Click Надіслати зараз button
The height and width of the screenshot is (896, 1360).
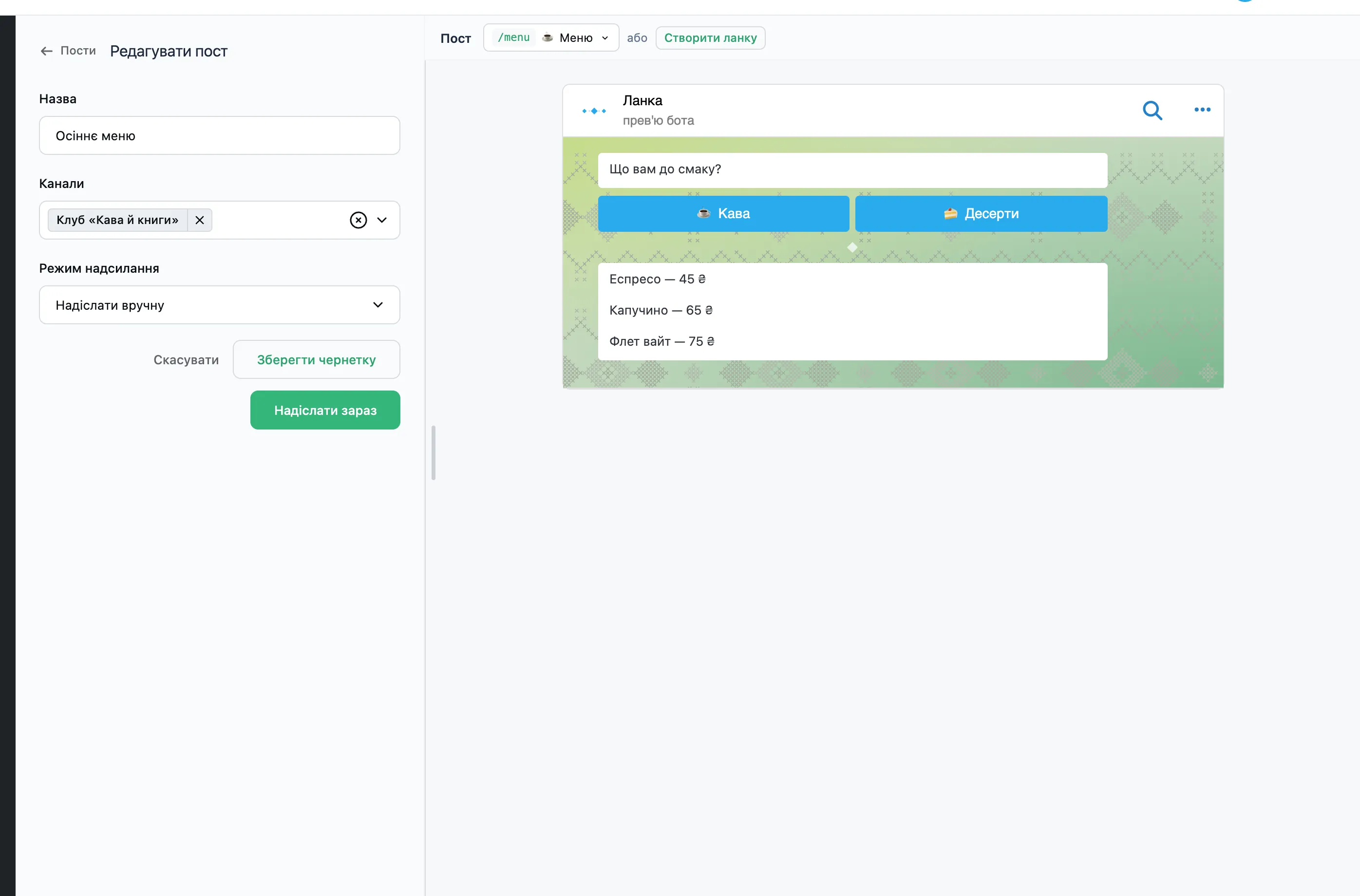pos(325,411)
